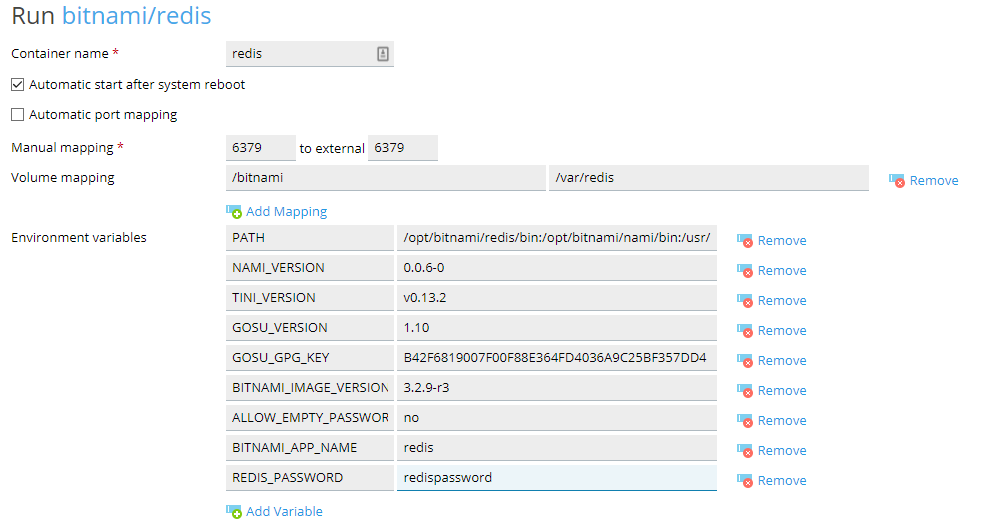This screenshot has width=993, height=526.
Task: Remove the ALLOW_EMPTY_PASSWORD variable
Action: tap(781, 420)
